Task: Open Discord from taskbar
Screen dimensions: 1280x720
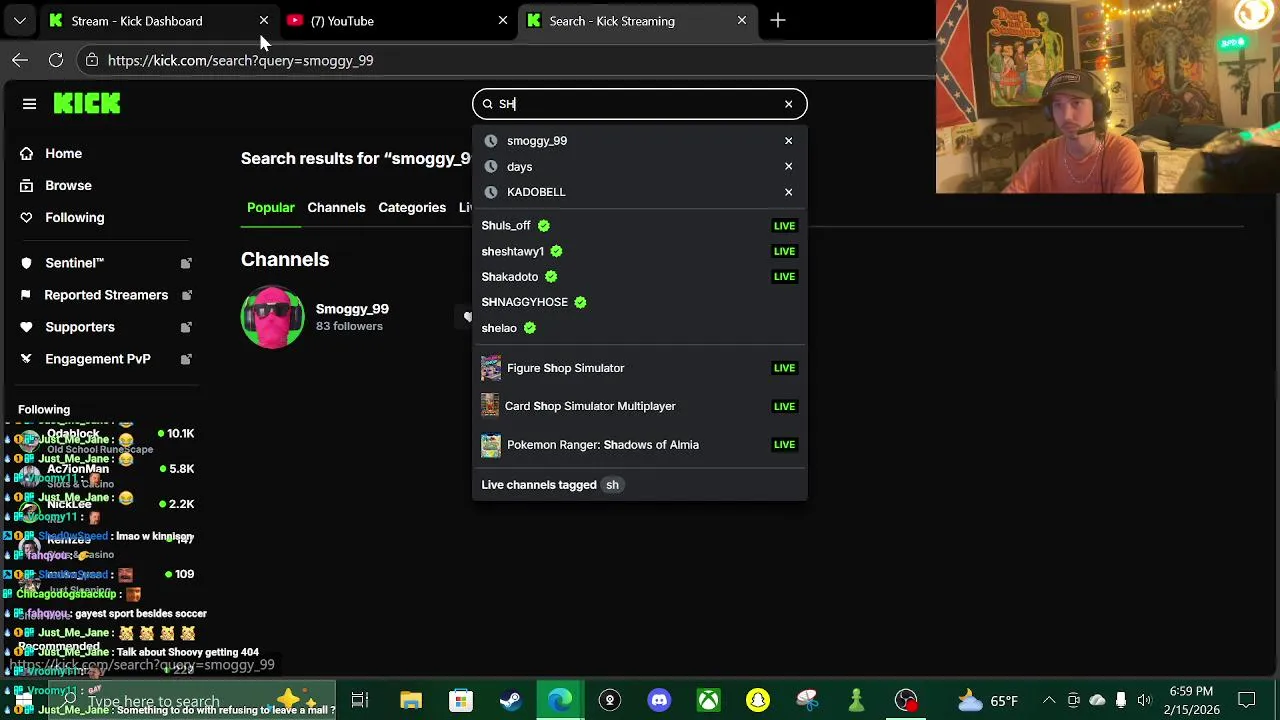Action: (x=659, y=700)
